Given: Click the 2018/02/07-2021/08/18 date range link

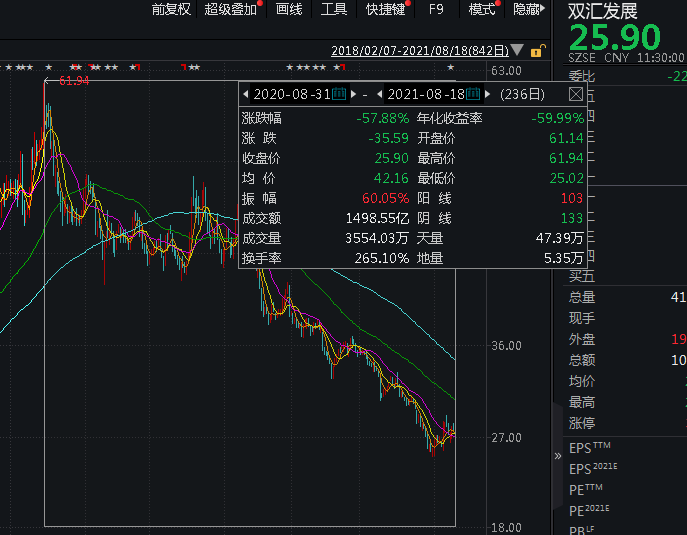Looking at the screenshot, I should [x=418, y=51].
